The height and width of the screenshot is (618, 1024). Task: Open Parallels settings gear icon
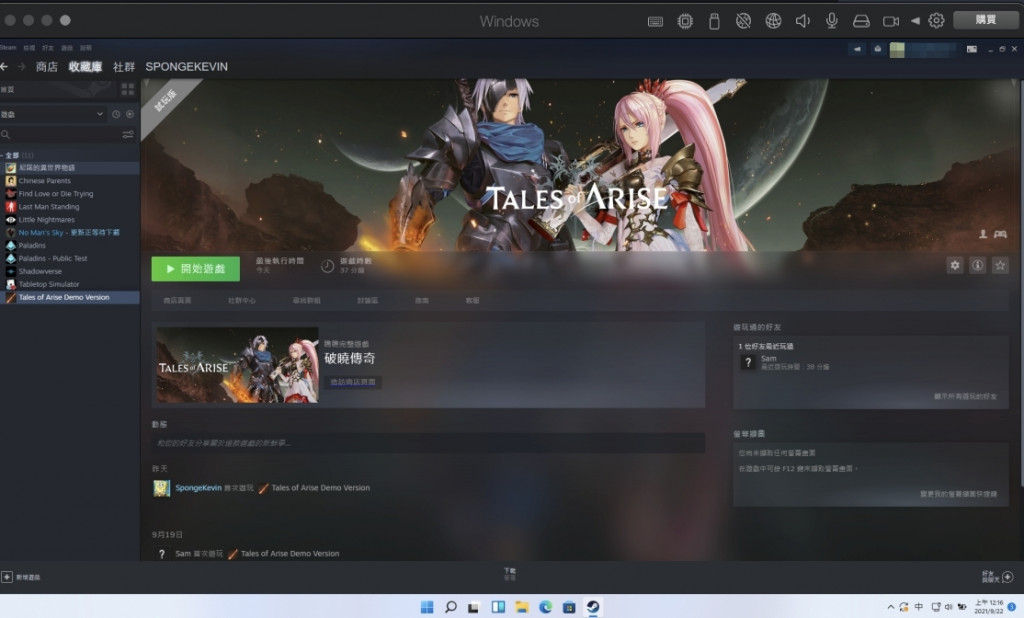[936, 21]
